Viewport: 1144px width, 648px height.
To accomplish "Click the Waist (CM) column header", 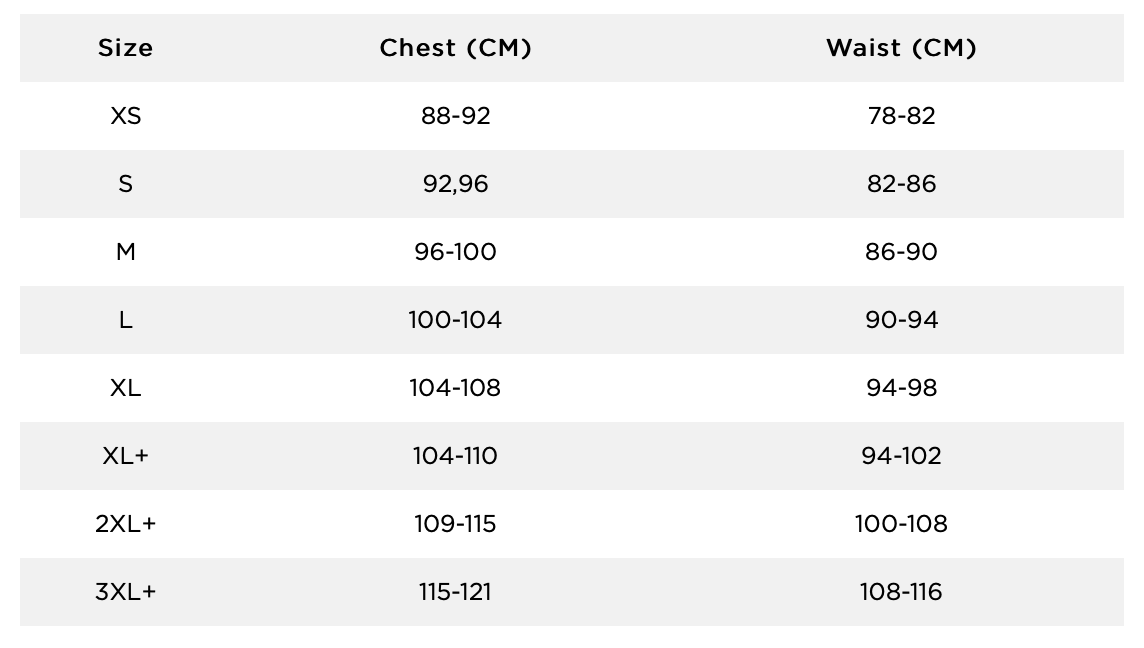I will click(x=901, y=48).
